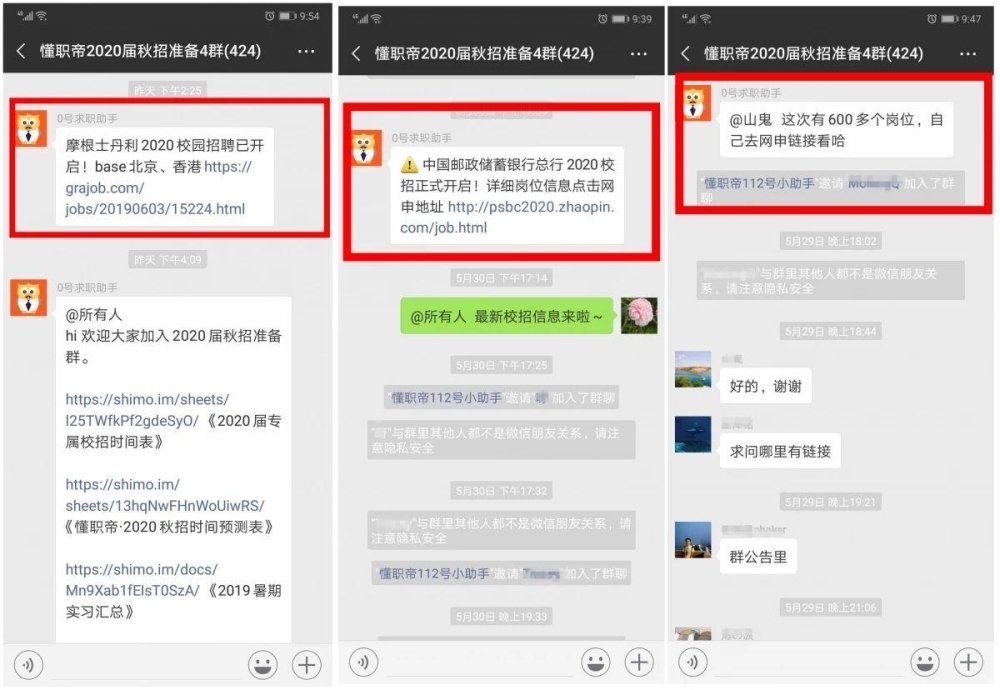Viewport: 1000px width, 690px height.
Task: Tap message text input in middle phone
Action: 479,663
